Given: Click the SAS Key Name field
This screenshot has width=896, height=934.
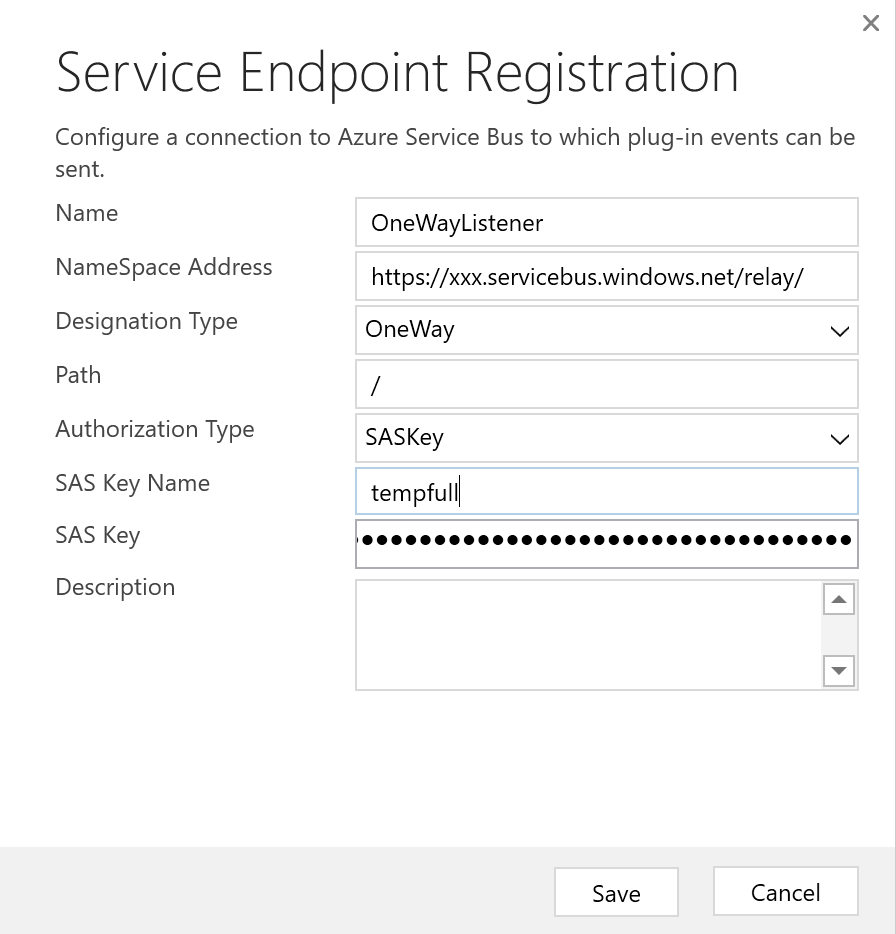Looking at the screenshot, I should click(606, 492).
